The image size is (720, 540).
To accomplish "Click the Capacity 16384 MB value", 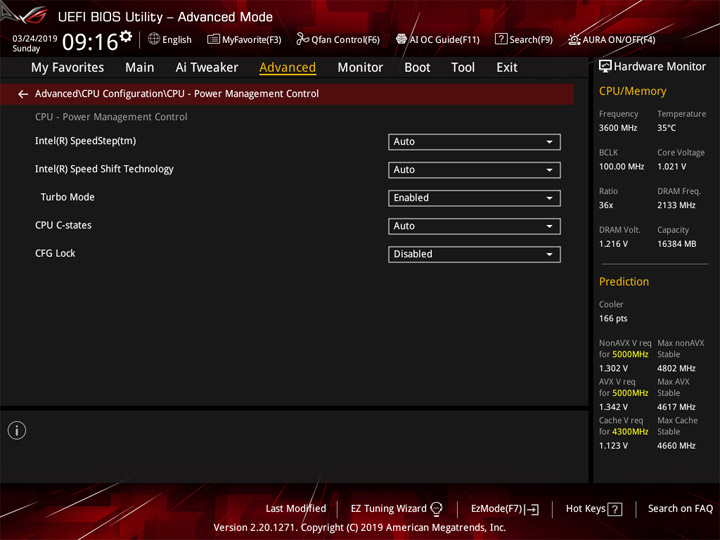I will (x=676, y=244).
